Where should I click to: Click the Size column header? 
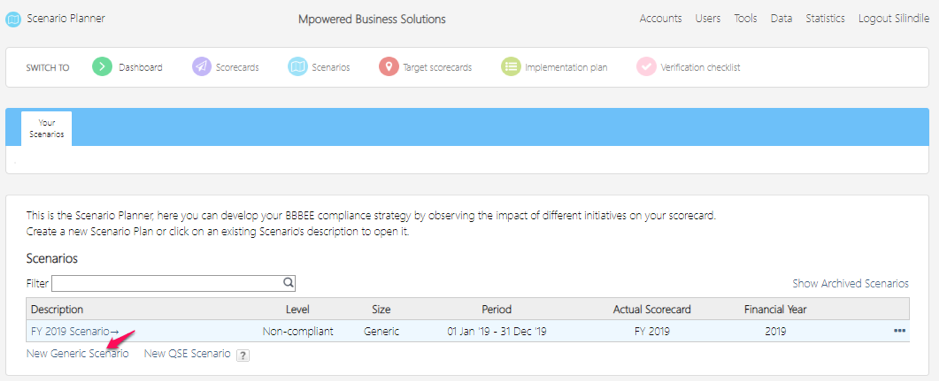pos(381,309)
